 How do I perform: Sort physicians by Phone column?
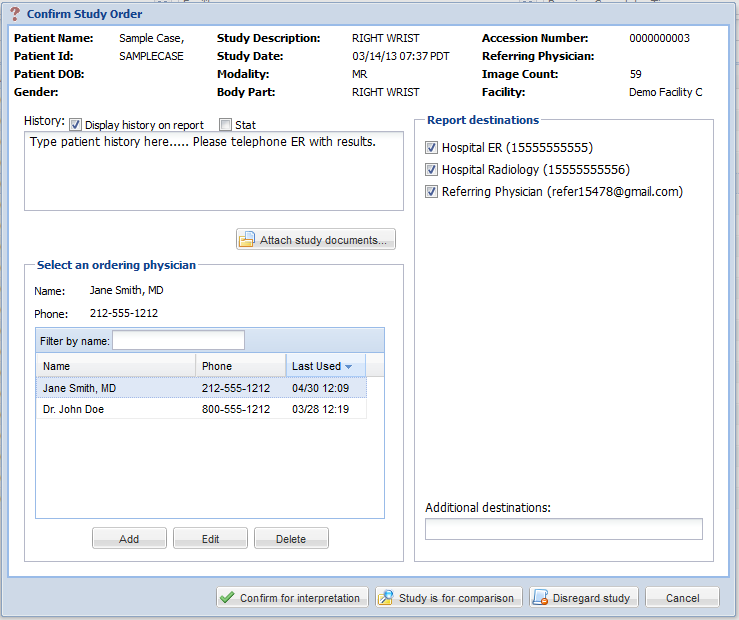[x=241, y=366]
